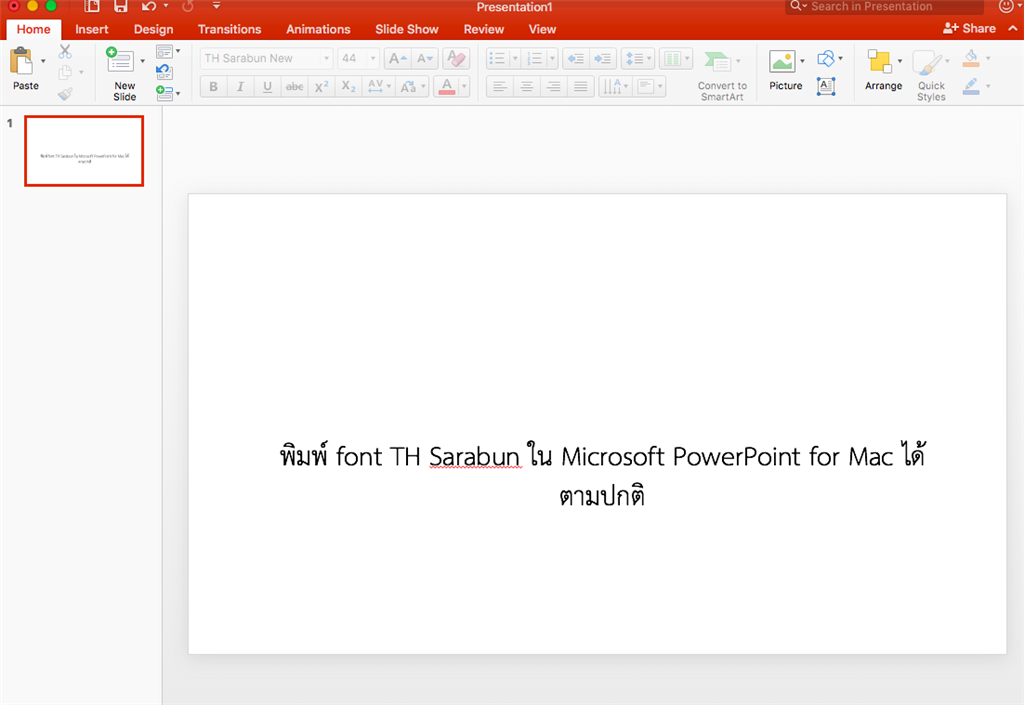Open the View tab

(x=542, y=29)
